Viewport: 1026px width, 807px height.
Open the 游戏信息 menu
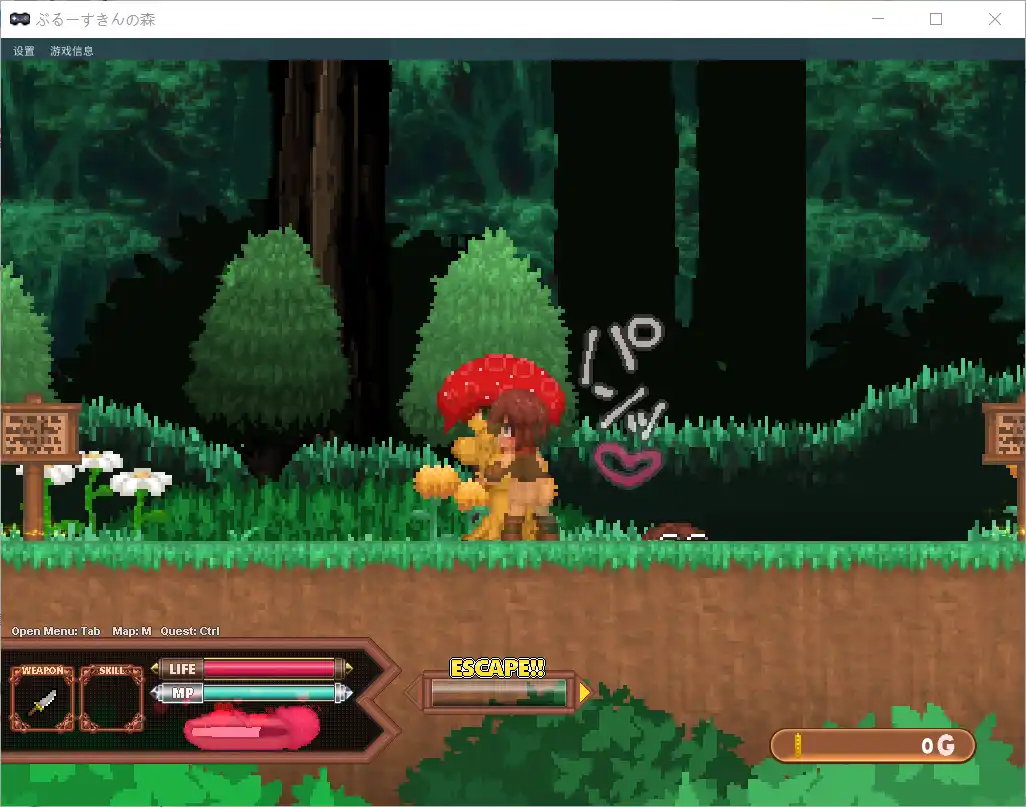[x=71, y=51]
